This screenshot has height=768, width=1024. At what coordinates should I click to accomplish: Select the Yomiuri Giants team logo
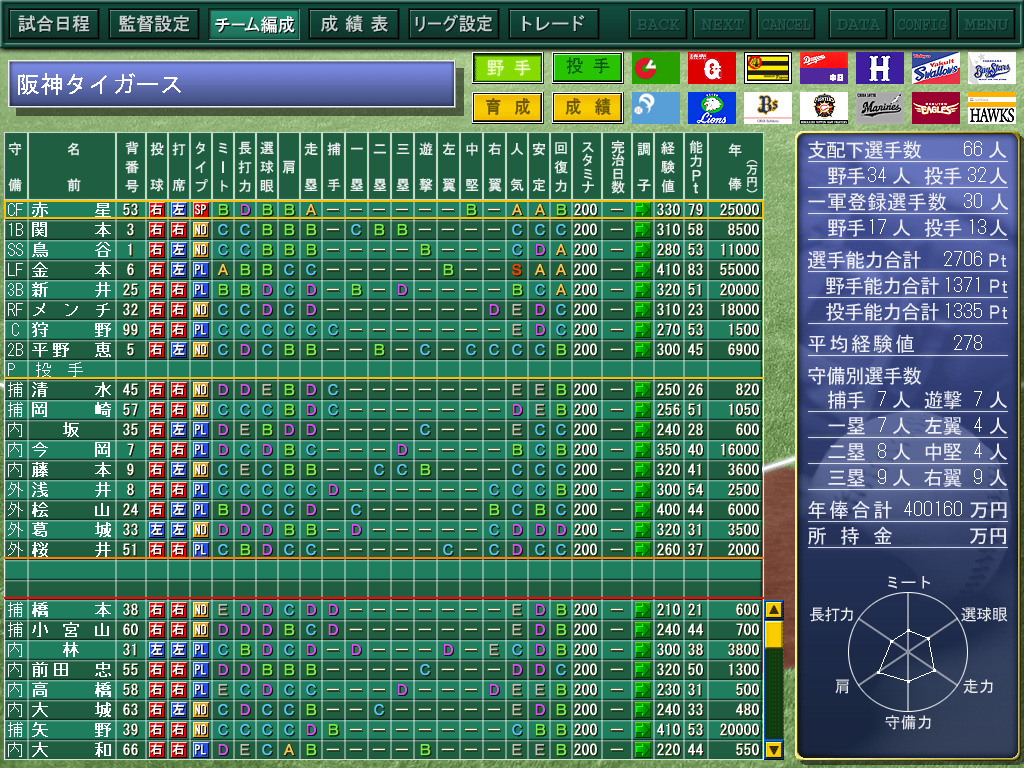tap(711, 68)
